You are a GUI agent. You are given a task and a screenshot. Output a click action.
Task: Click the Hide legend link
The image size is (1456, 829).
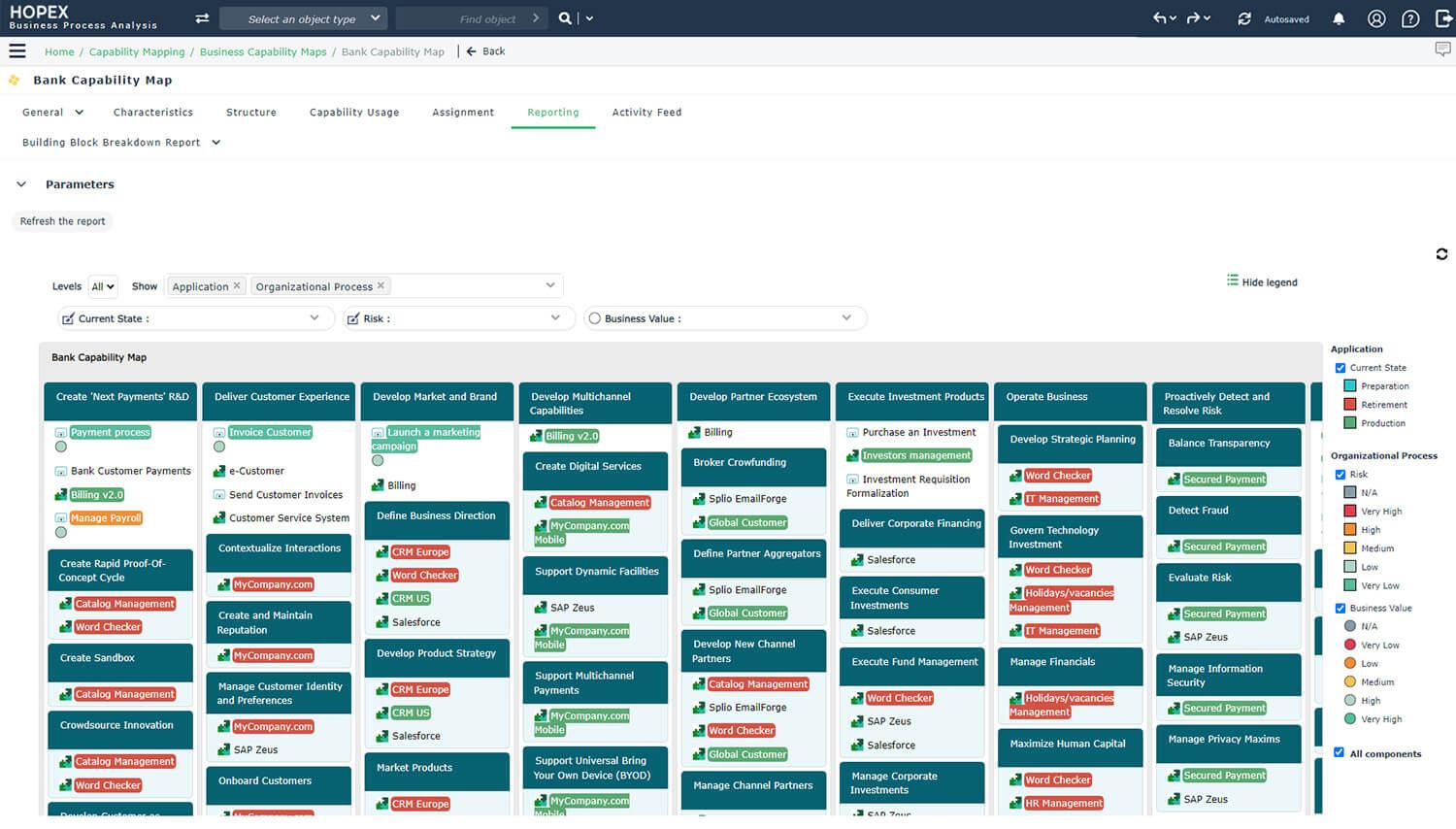click(x=1270, y=282)
